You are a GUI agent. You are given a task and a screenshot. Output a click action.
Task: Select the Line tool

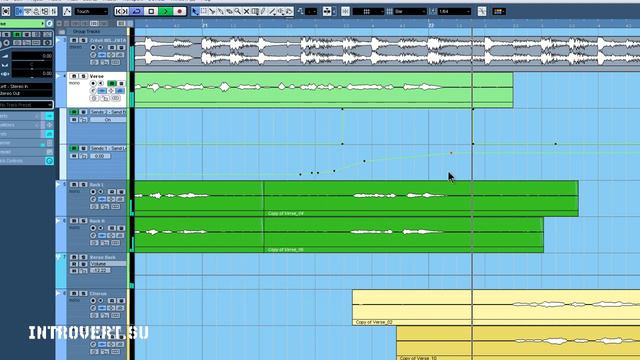tap(272, 11)
